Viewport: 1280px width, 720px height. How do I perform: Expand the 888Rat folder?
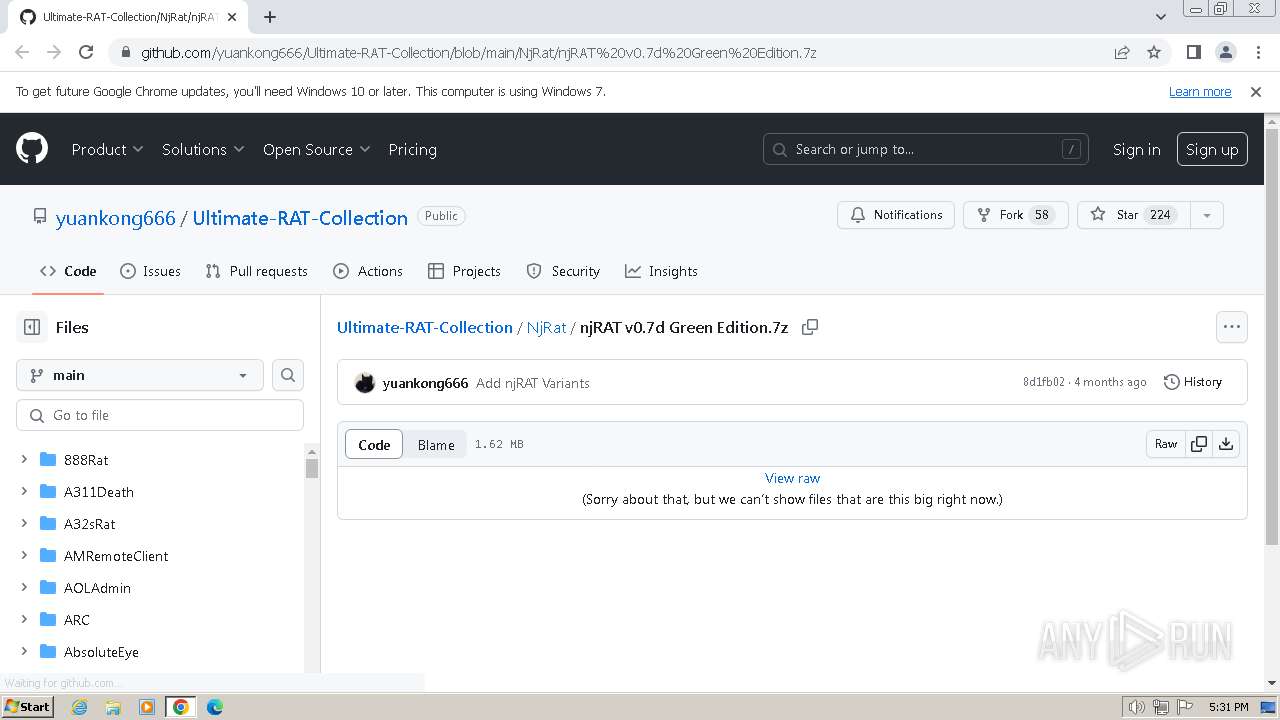tap(24, 460)
